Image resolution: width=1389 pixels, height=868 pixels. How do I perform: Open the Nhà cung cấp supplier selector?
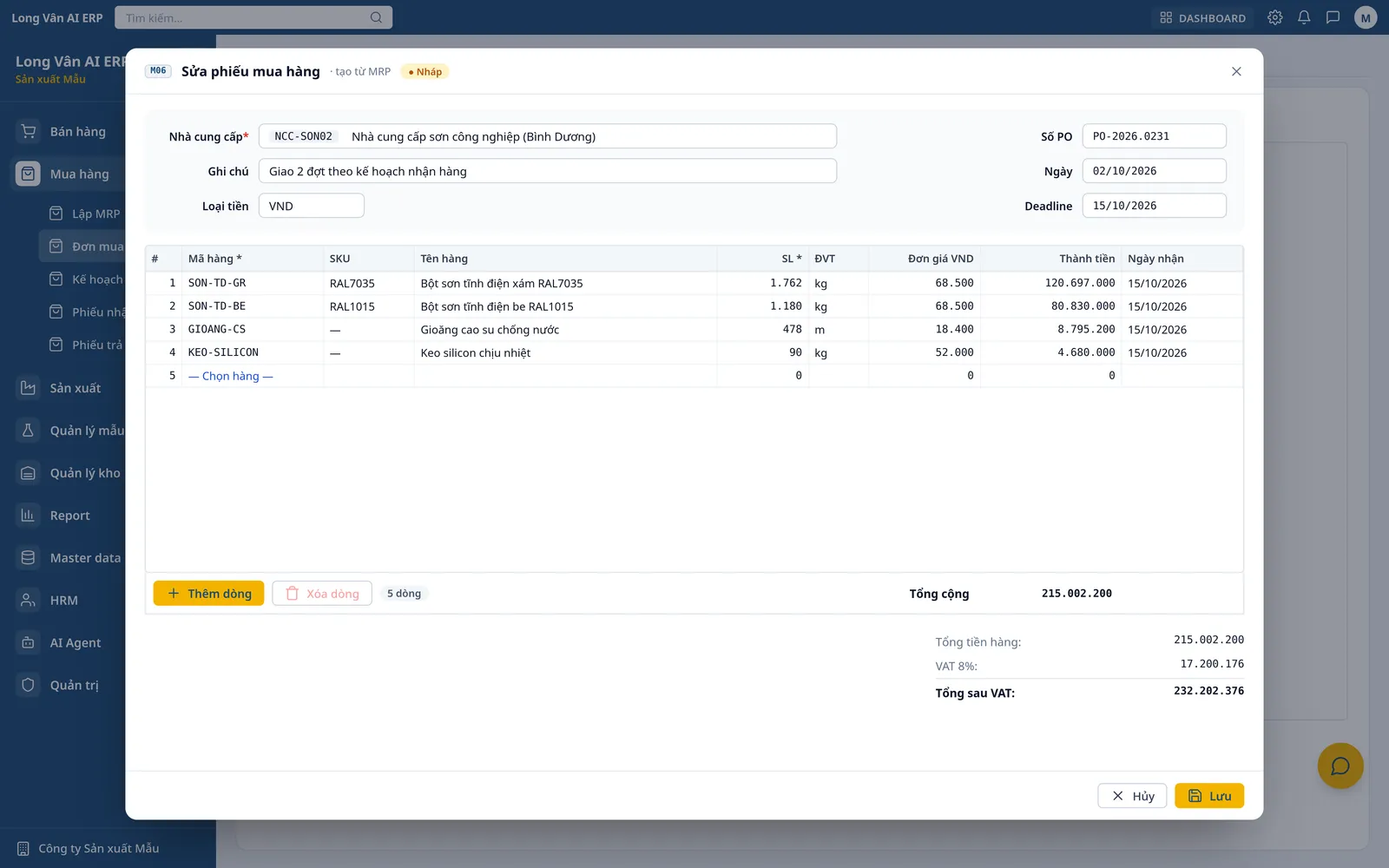[548, 136]
